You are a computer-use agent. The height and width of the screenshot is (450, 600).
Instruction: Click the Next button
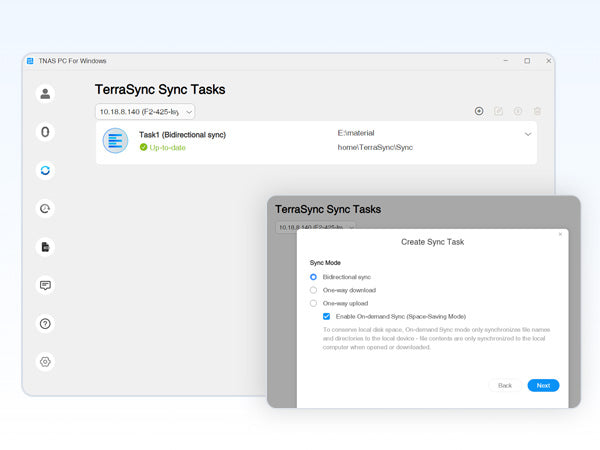(543, 385)
